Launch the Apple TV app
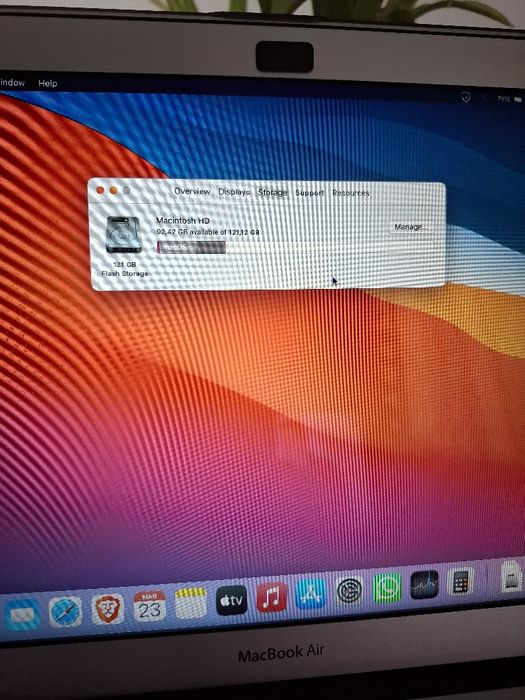This screenshot has width=525, height=700. pos(232,600)
